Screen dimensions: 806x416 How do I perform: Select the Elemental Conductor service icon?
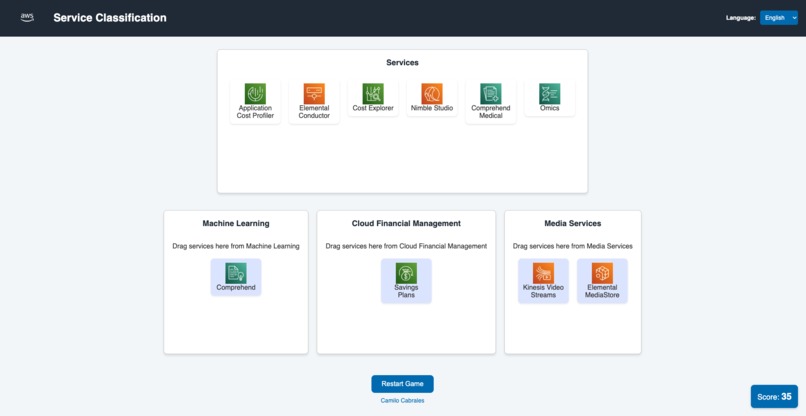(314, 94)
